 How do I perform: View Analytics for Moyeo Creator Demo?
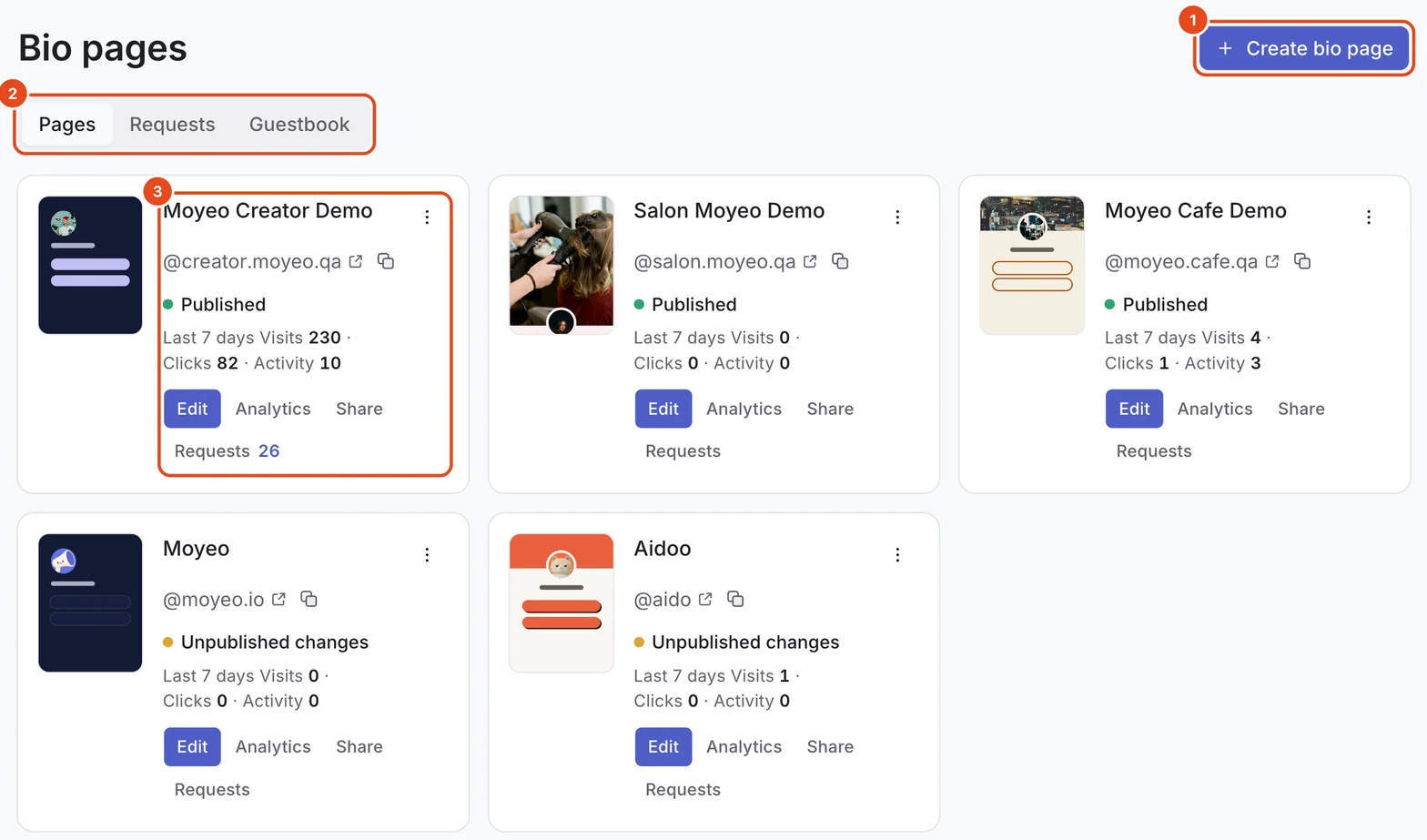[x=273, y=409]
